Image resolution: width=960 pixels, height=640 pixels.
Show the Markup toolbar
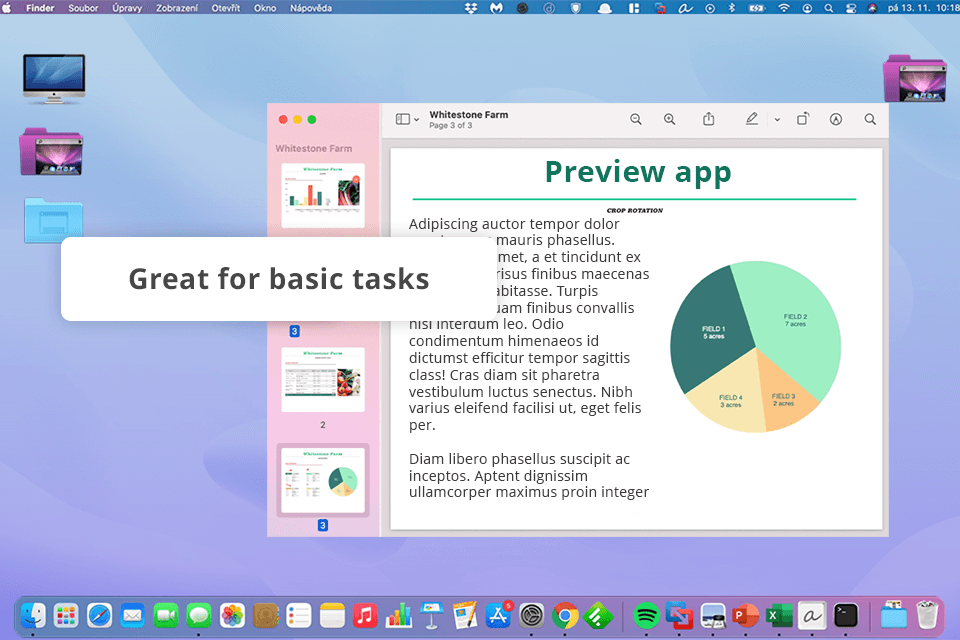[x=836, y=119]
